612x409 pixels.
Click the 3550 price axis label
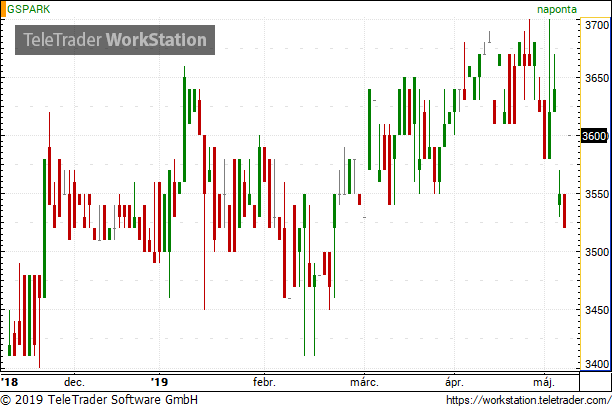597,194
